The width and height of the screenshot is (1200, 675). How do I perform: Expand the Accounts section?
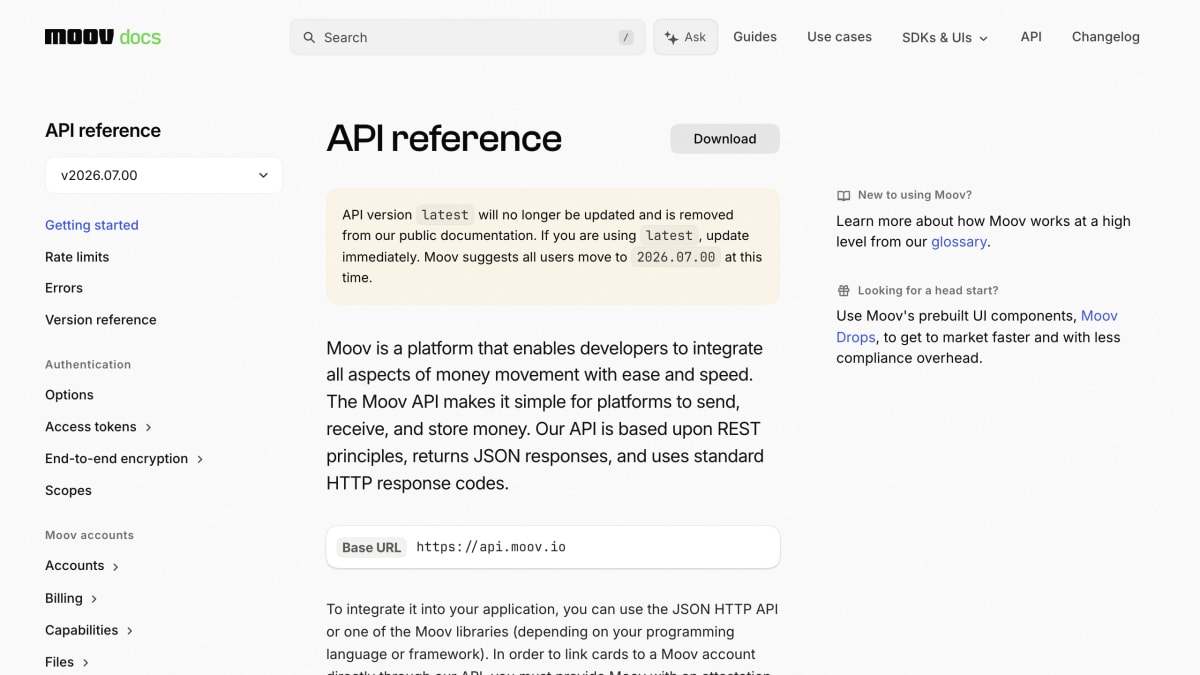pos(82,566)
